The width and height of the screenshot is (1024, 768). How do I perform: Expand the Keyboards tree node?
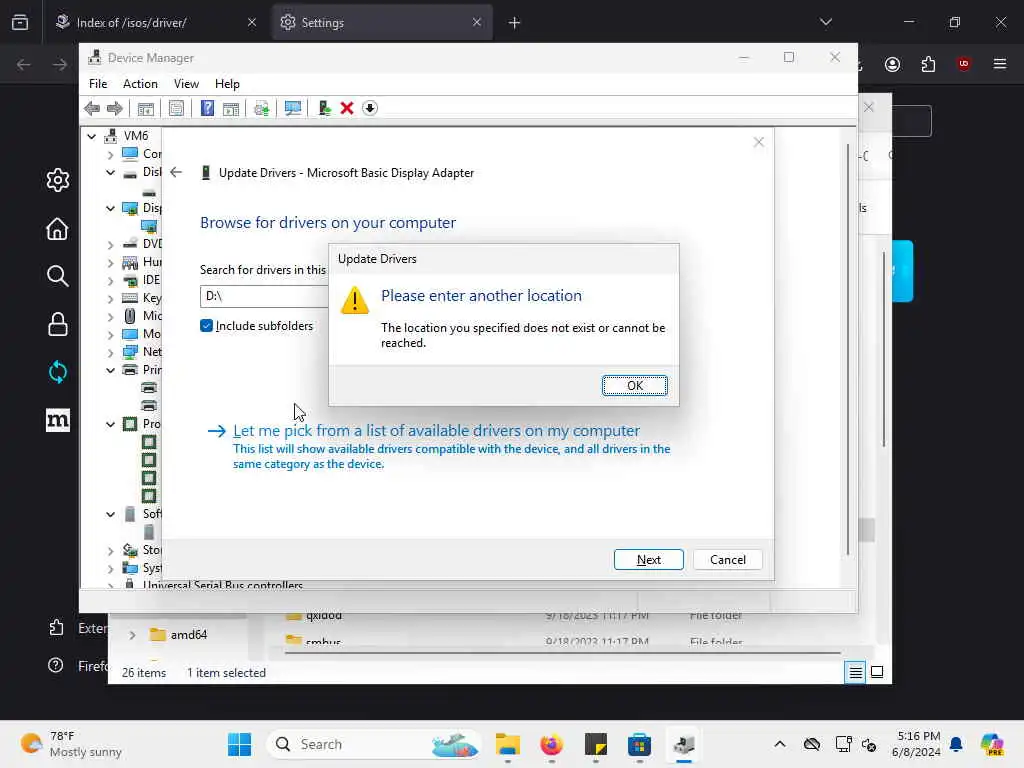tap(110, 299)
